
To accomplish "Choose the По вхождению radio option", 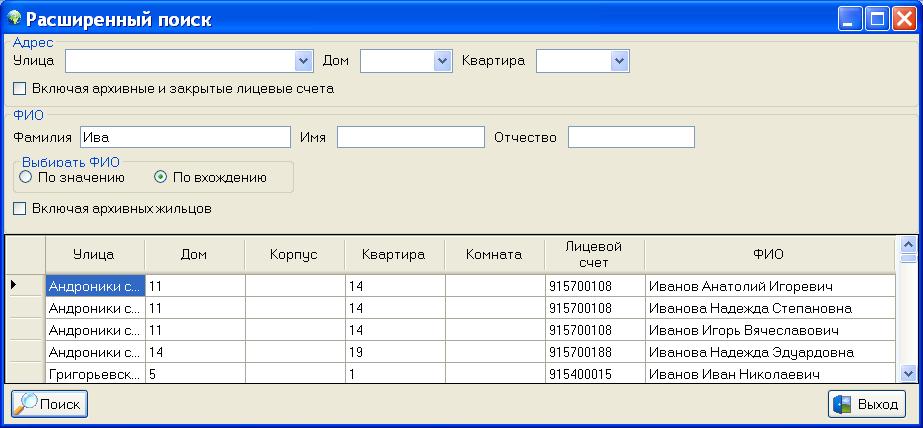I will 160,177.
